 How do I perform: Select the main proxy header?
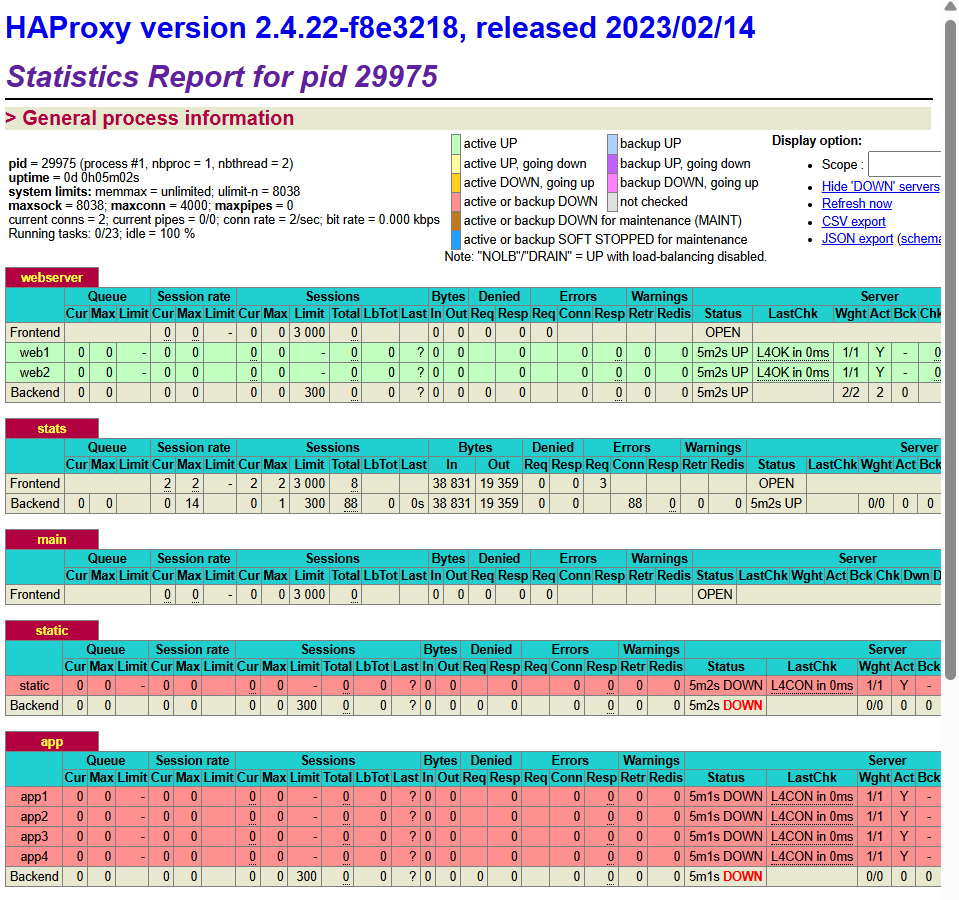pos(52,540)
